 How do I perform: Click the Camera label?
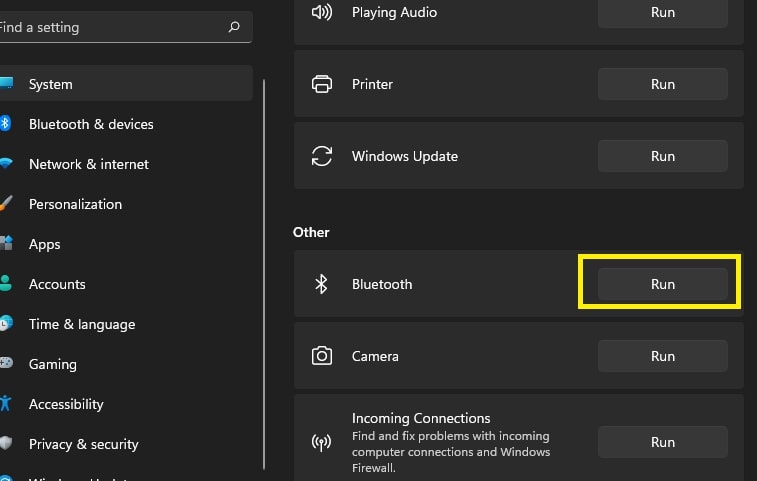375,356
